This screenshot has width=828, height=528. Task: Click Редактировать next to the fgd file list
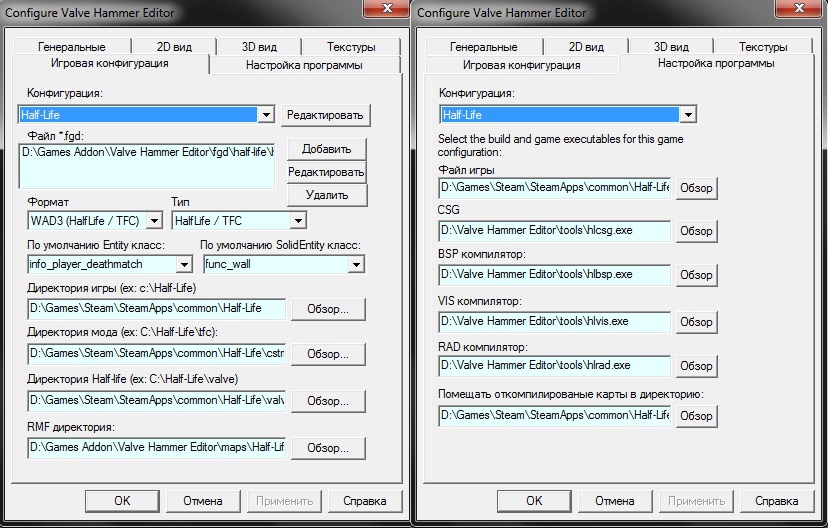tap(326, 172)
